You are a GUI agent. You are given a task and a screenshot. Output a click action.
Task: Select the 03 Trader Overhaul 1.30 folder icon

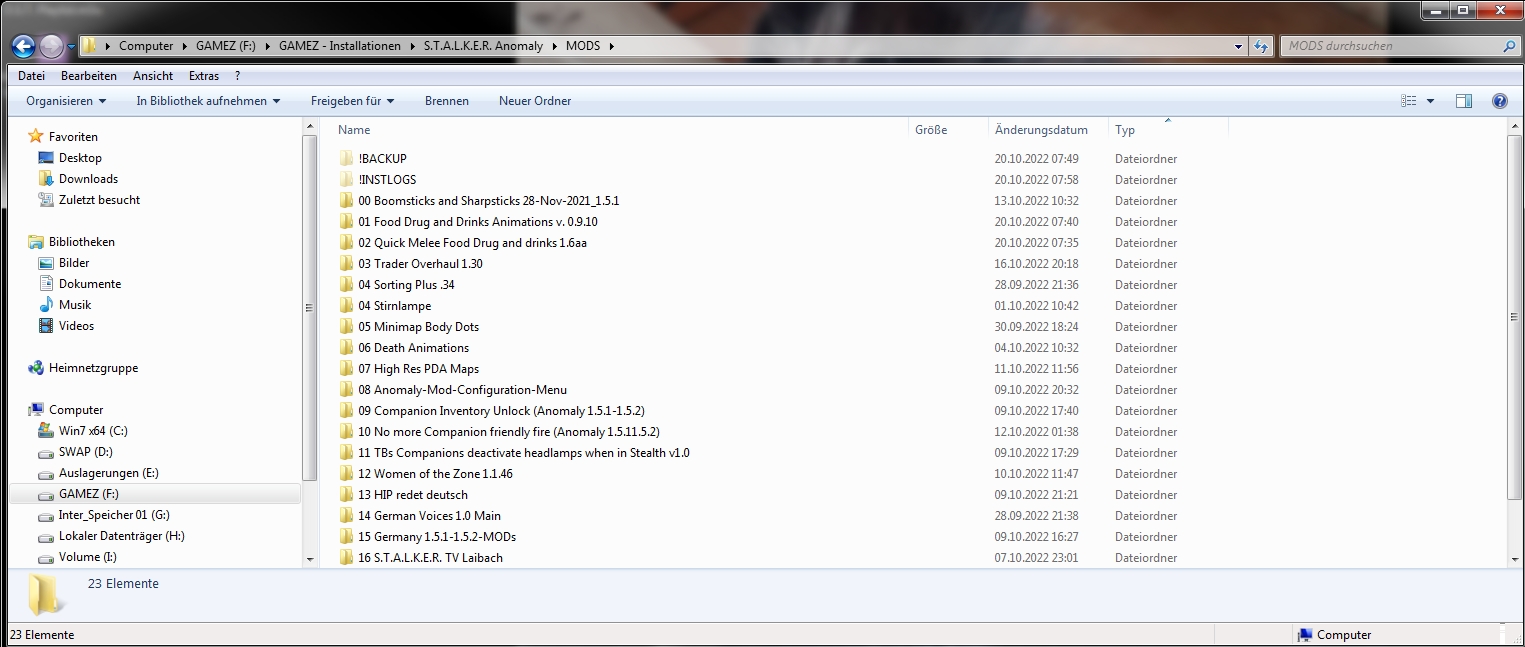pos(347,263)
